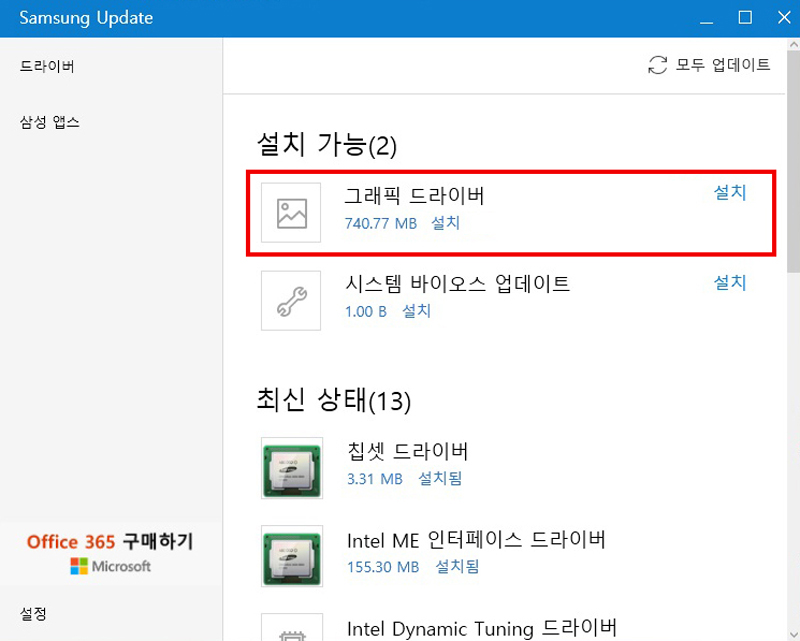Click the 3.31 MB size text
This screenshot has width=800, height=641.
375,479
